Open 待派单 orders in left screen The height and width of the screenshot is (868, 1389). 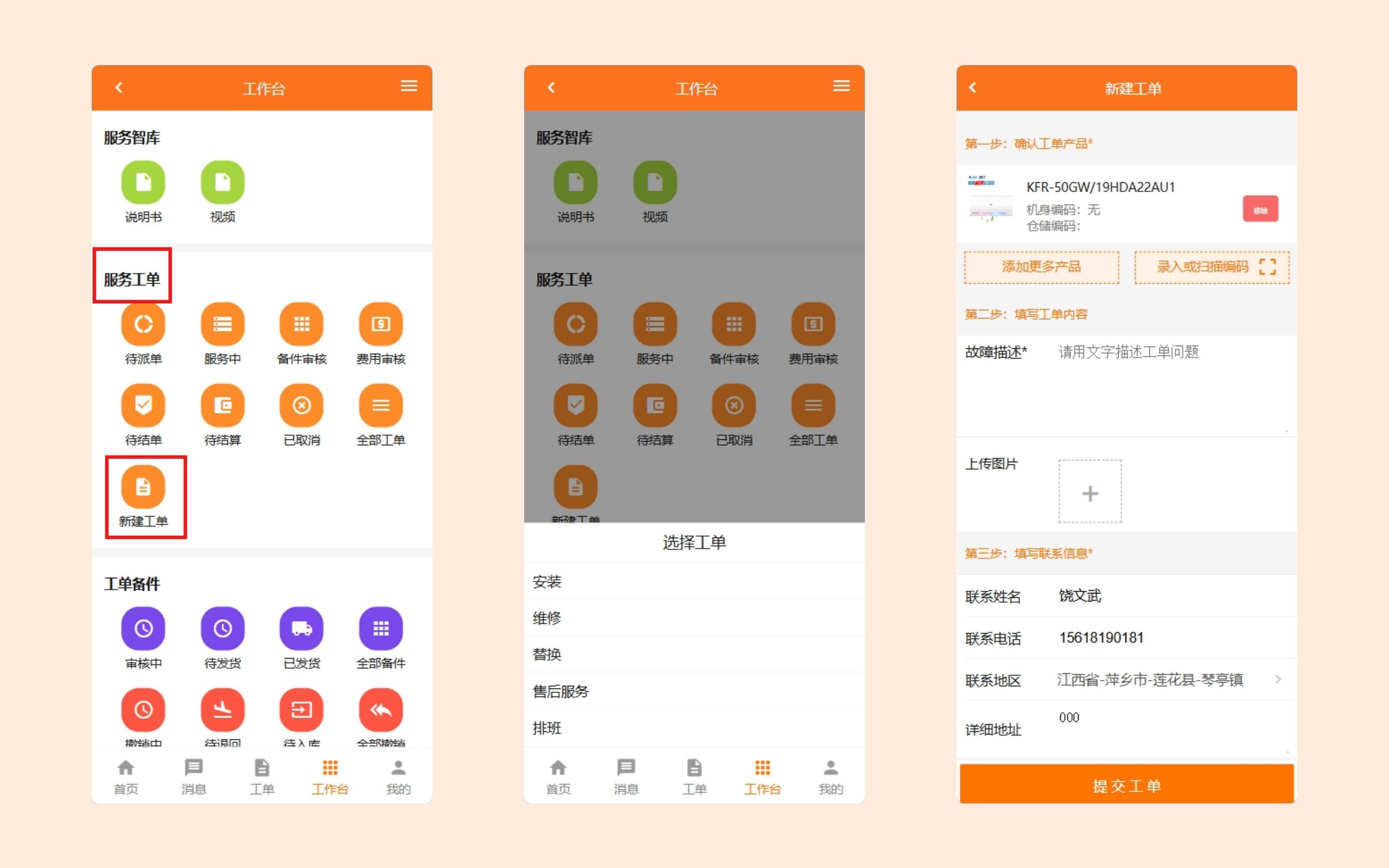143,324
